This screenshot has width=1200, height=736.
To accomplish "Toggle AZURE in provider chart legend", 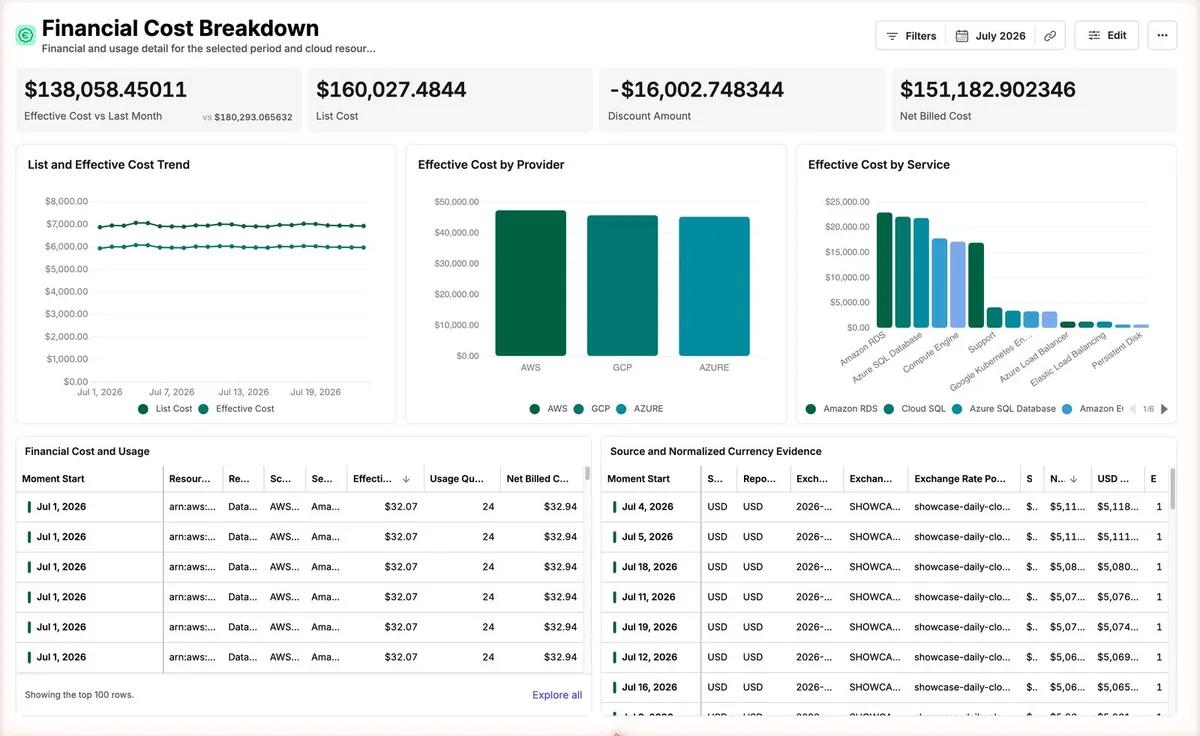I will (640, 409).
